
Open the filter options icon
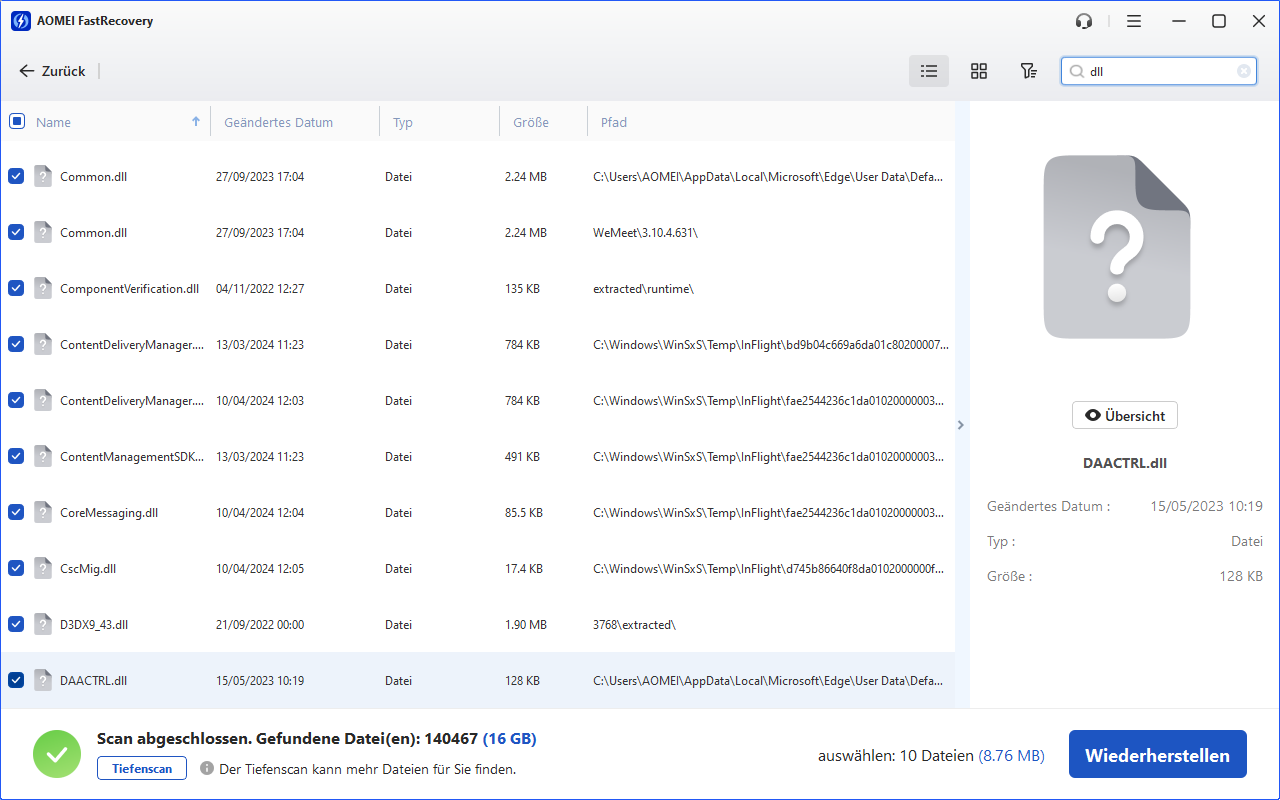[1028, 71]
